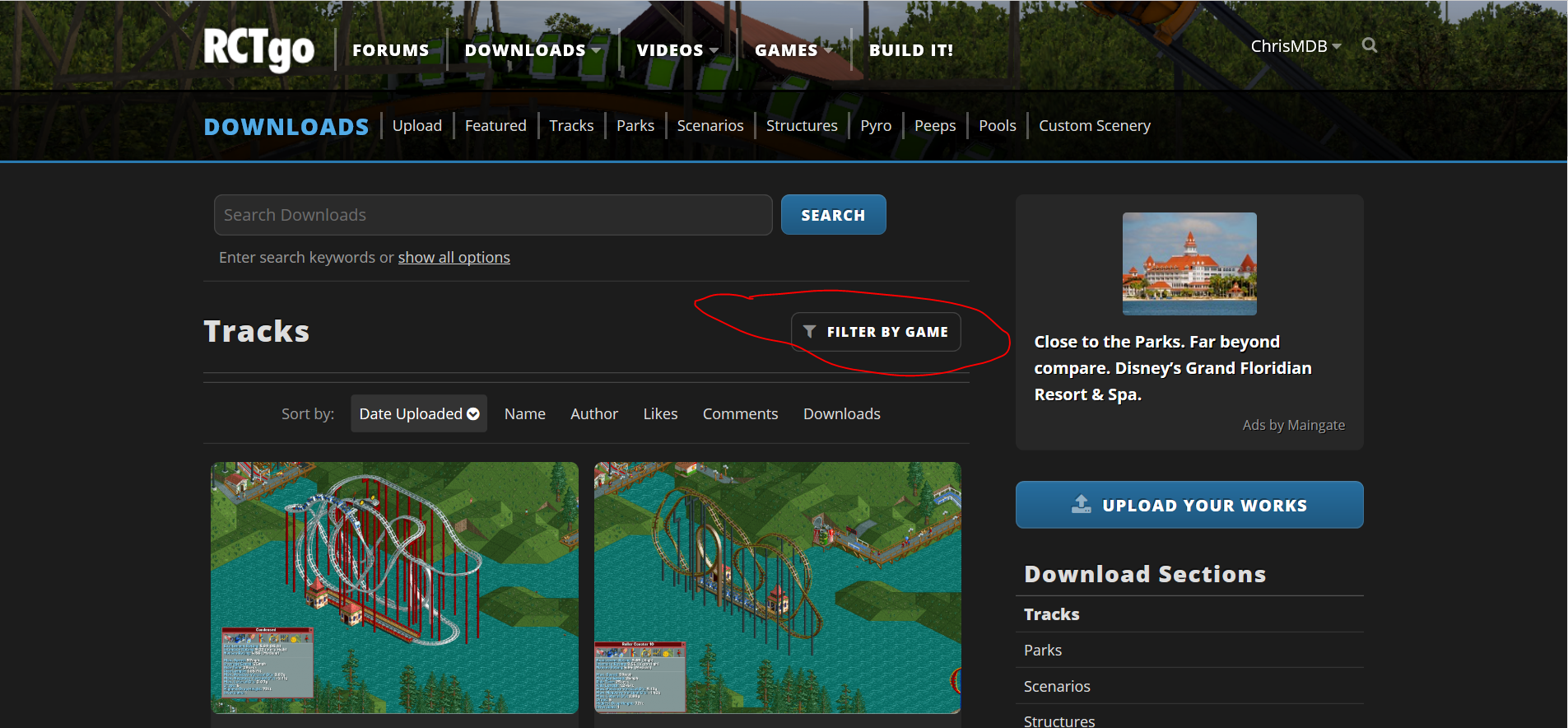
Task: Click the show all options link
Action: point(454,258)
